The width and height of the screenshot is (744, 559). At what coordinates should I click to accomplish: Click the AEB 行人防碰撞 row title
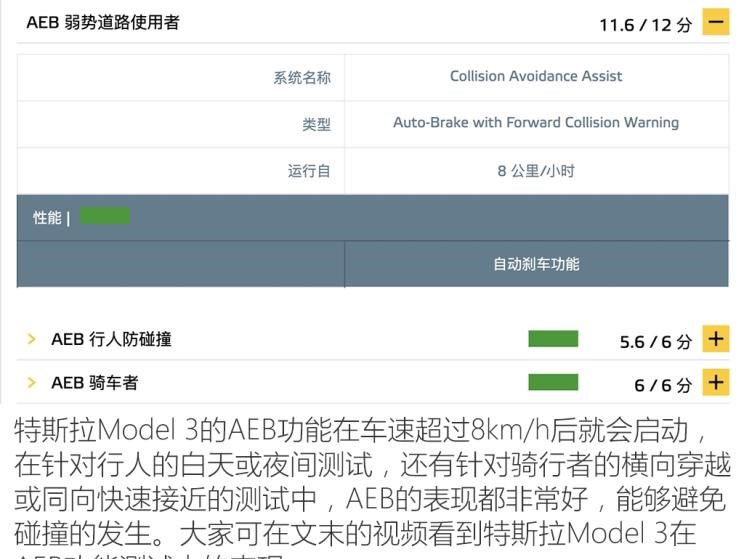coord(112,339)
